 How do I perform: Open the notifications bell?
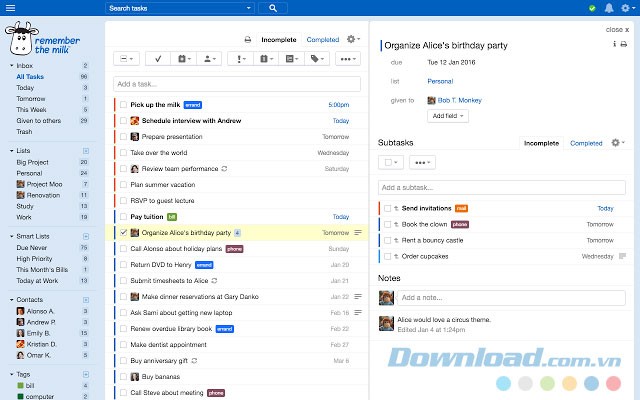pos(610,8)
